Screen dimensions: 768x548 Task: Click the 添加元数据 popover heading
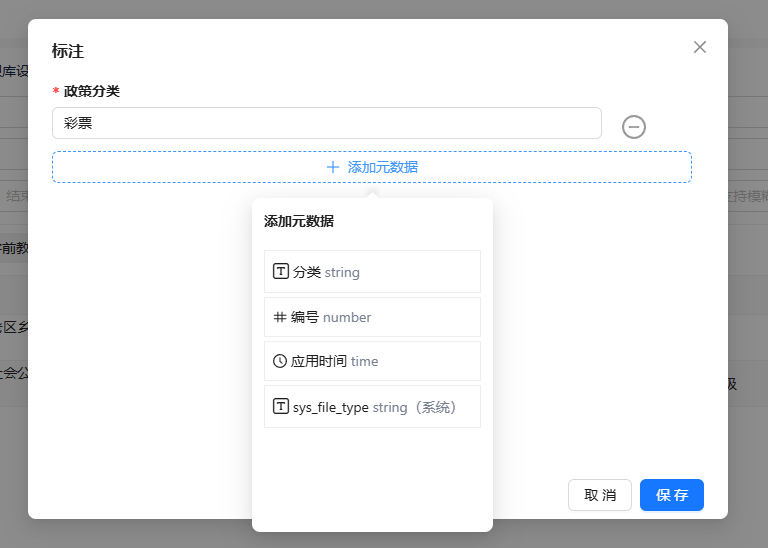click(x=299, y=221)
